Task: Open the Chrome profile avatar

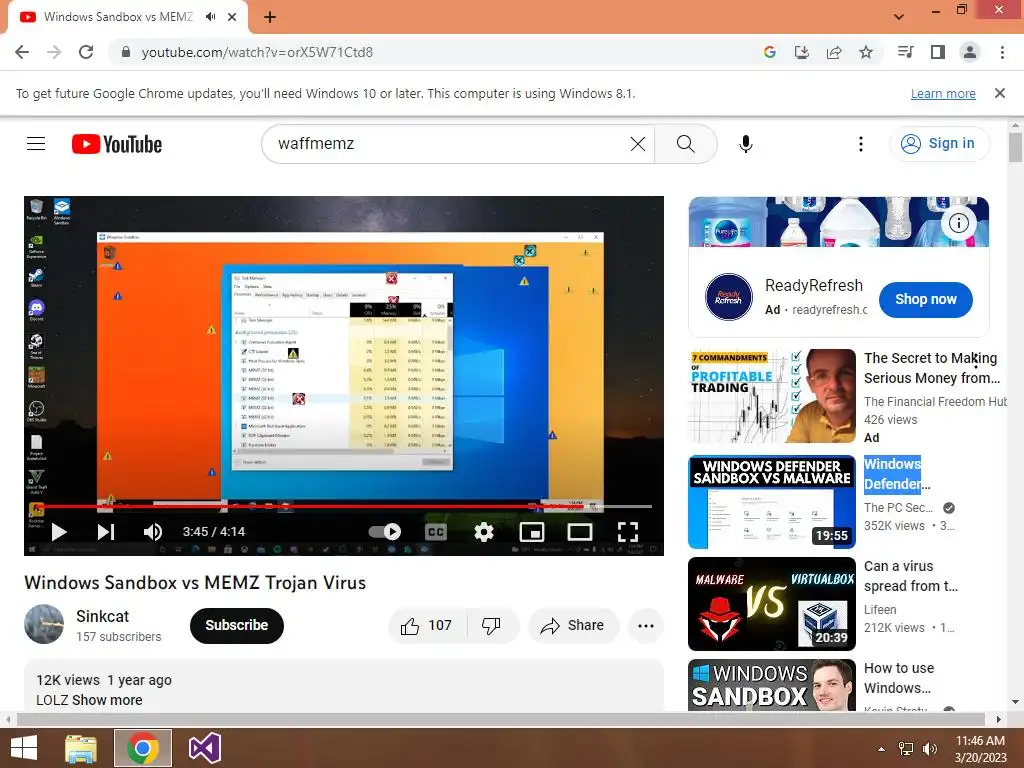Action: tap(970, 52)
